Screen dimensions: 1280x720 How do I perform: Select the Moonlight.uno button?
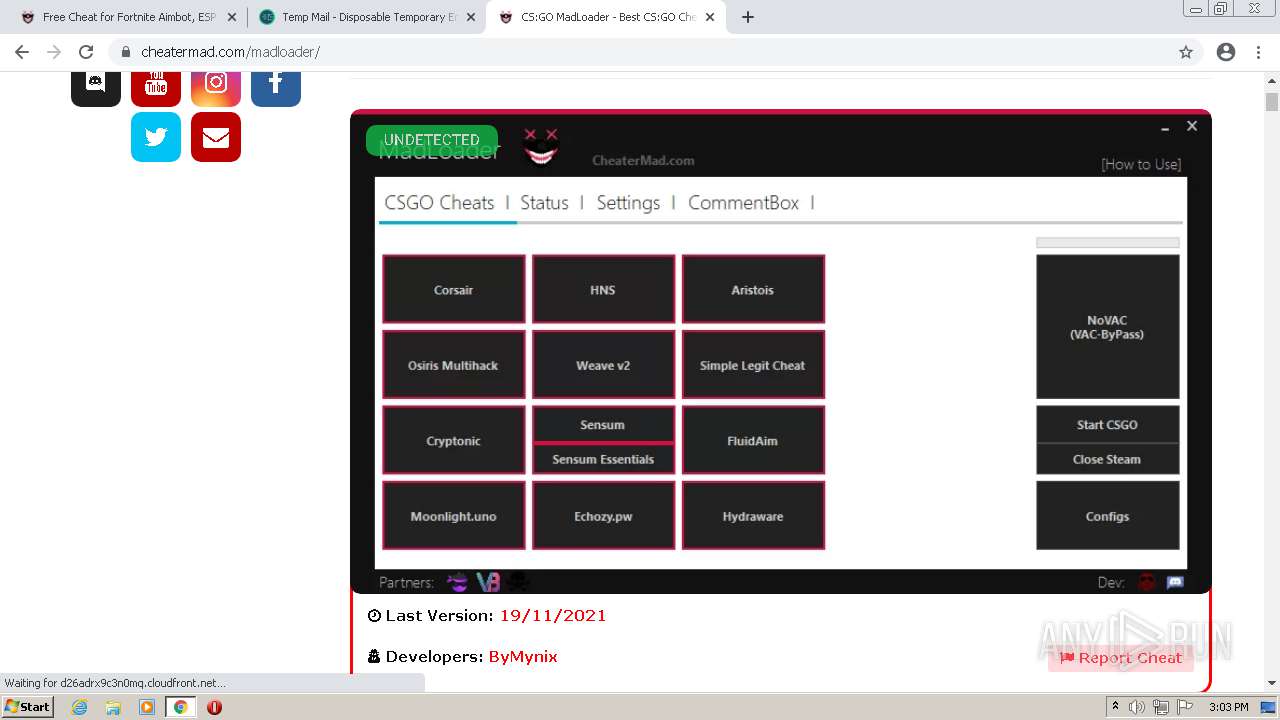tap(454, 516)
